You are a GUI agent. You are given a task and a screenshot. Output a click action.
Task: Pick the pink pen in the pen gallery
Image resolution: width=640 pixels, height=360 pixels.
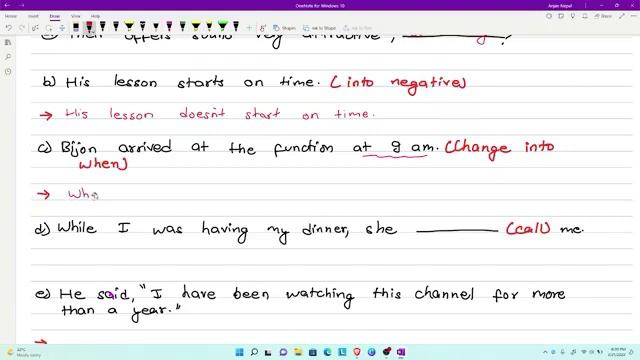(x=169, y=27)
